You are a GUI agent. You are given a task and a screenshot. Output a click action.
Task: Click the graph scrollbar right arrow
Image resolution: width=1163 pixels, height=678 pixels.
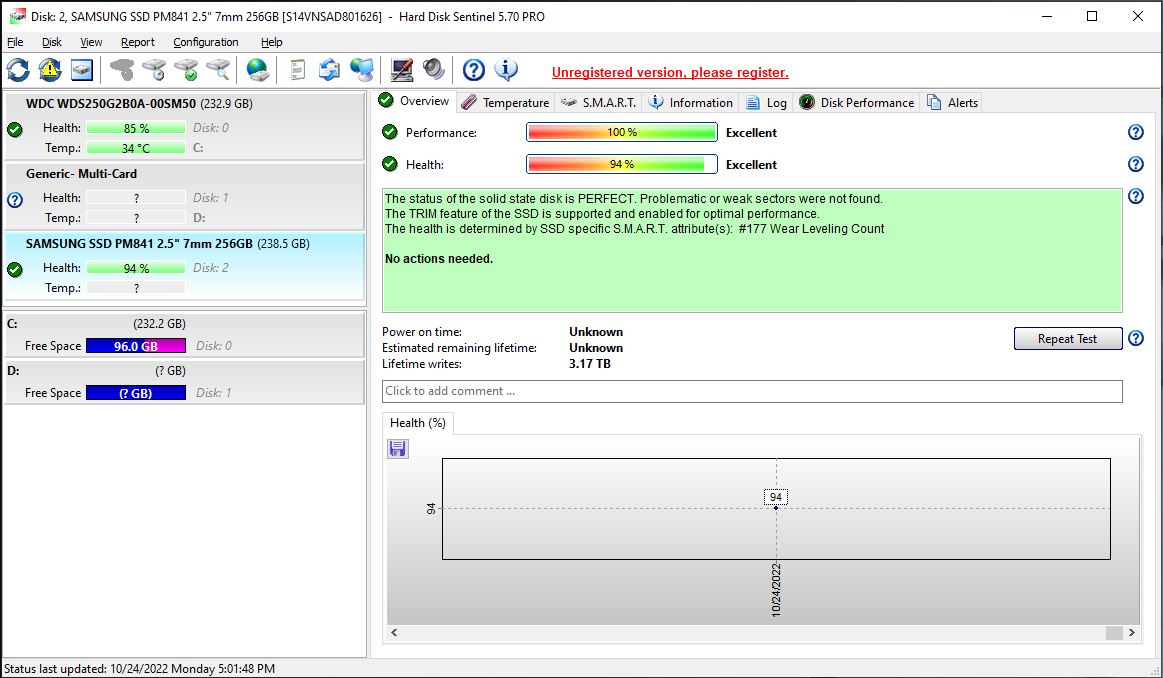[x=1131, y=633]
